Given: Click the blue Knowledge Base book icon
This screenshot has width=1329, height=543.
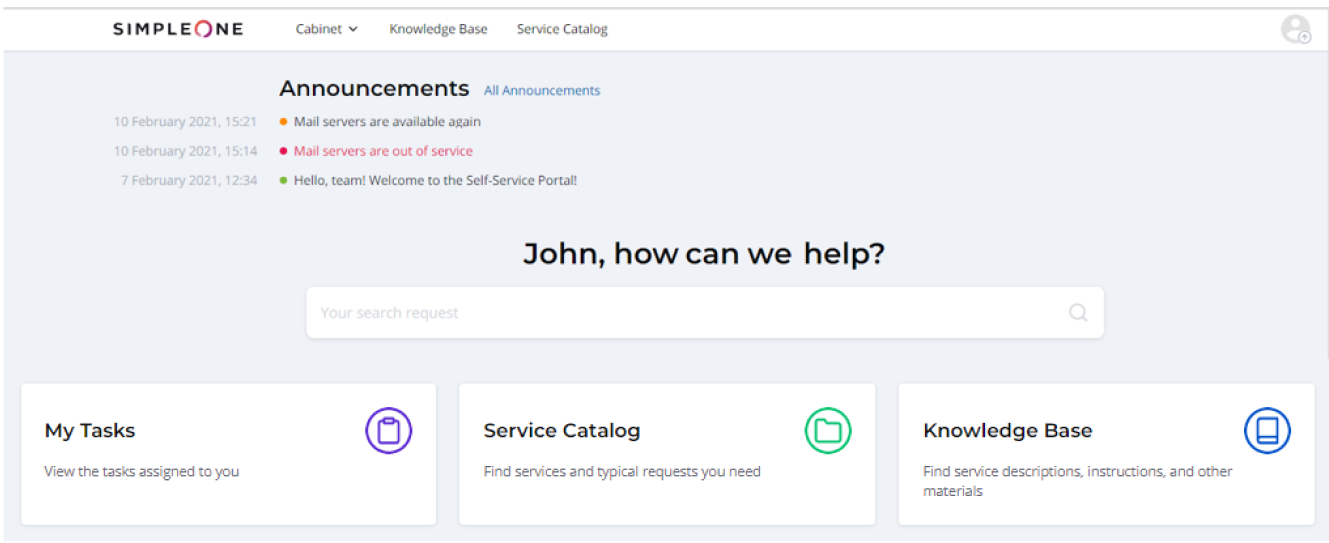Looking at the screenshot, I should pos(1267,431).
